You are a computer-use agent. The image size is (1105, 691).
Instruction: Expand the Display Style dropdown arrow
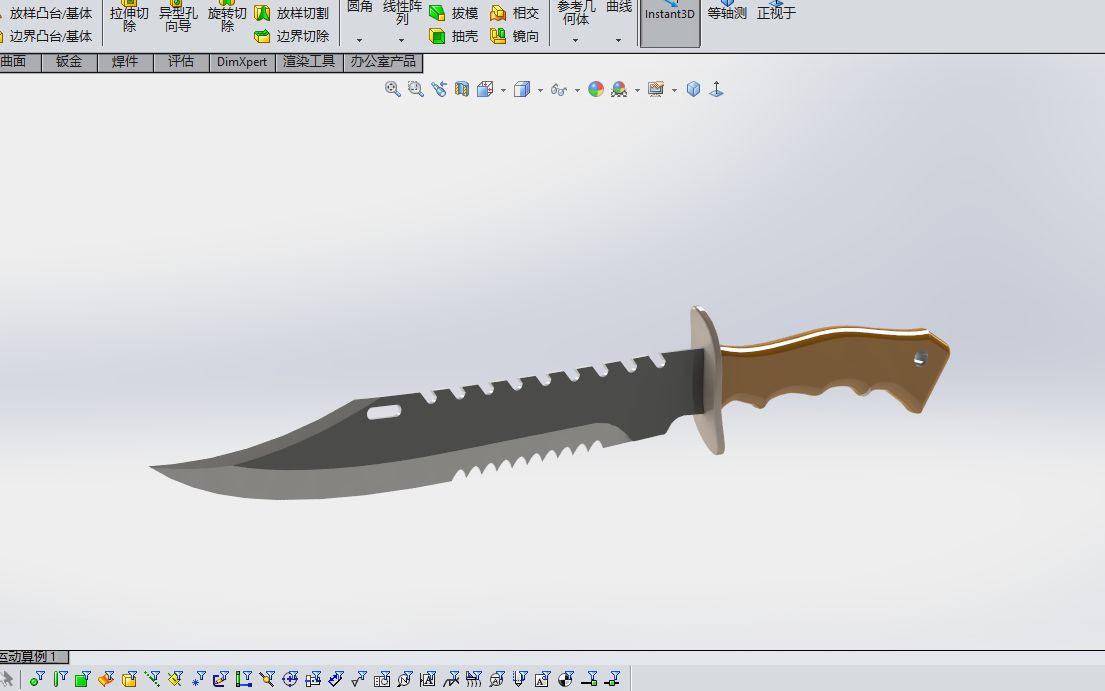(x=541, y=90)
